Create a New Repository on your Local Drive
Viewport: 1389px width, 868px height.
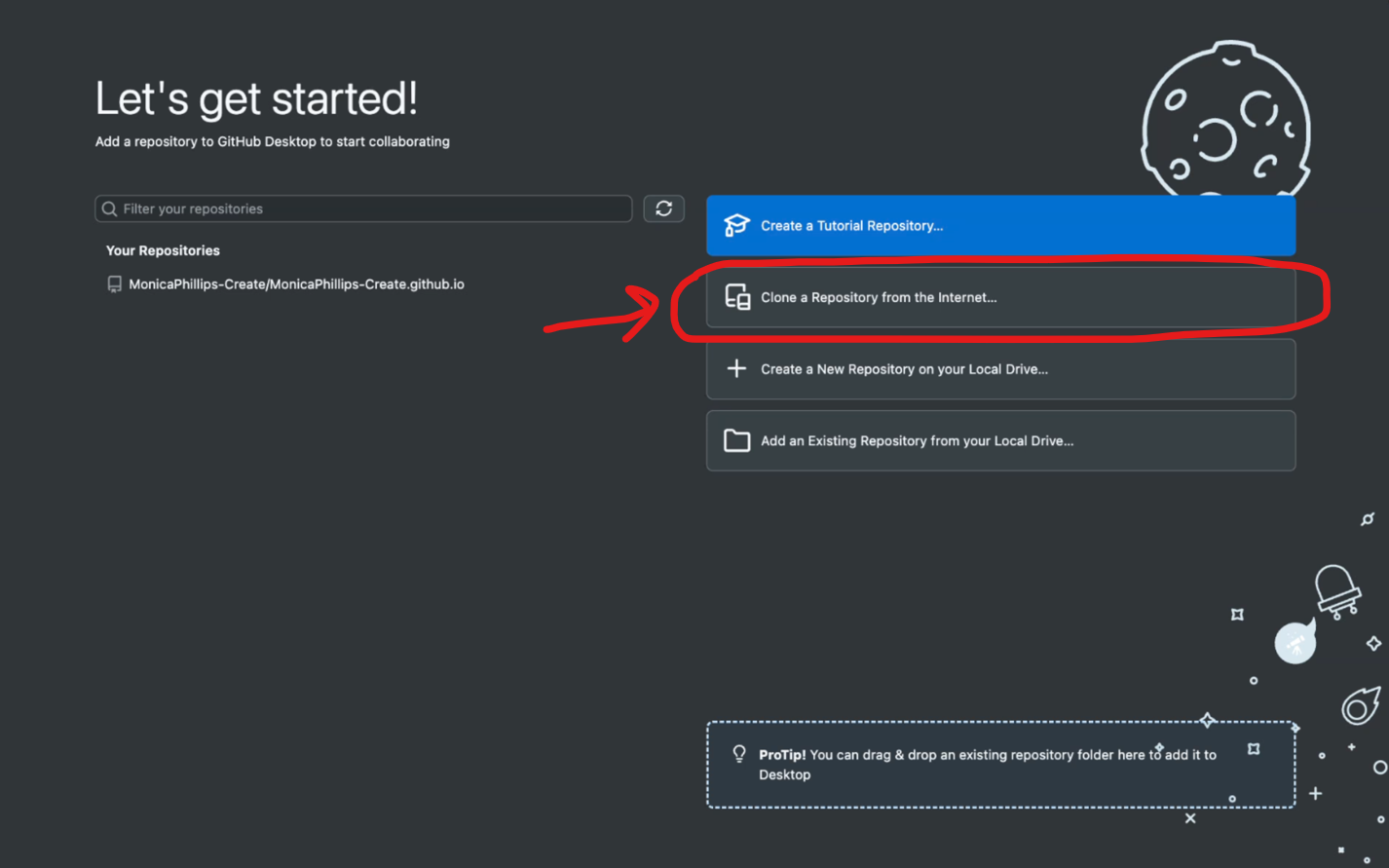[x=1000, y=369]
